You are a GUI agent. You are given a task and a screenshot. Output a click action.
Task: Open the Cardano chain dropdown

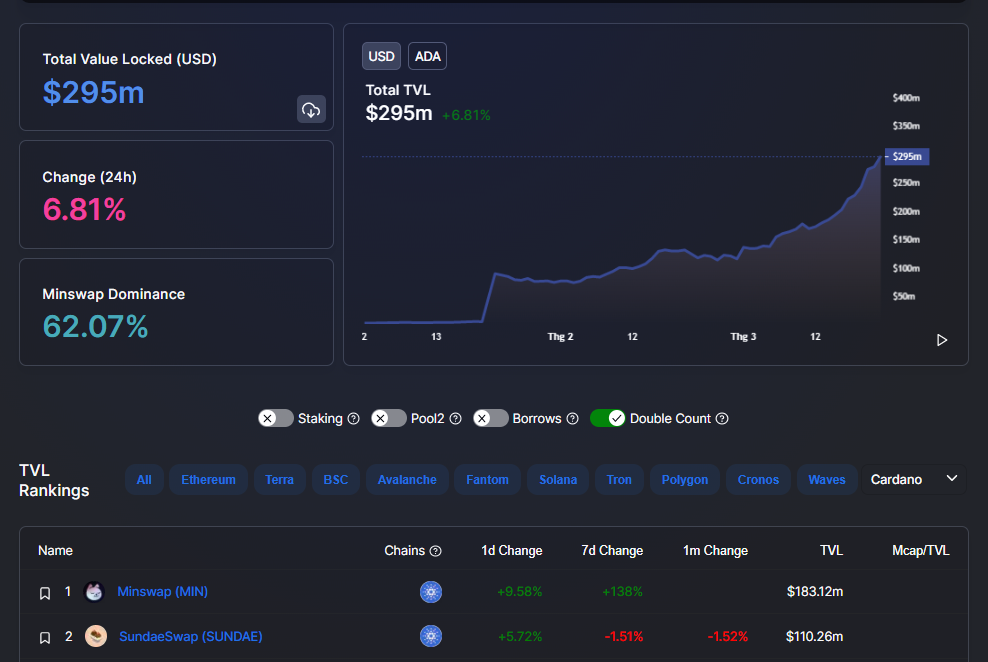click(x=914, y=479)
